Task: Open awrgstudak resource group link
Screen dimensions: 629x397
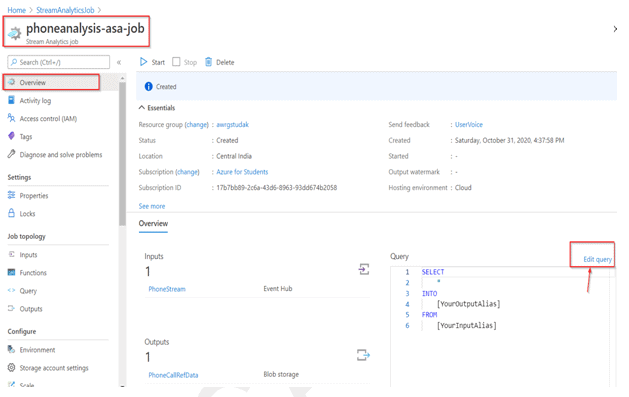Action: pyautogui.click(x=233, y=124)
